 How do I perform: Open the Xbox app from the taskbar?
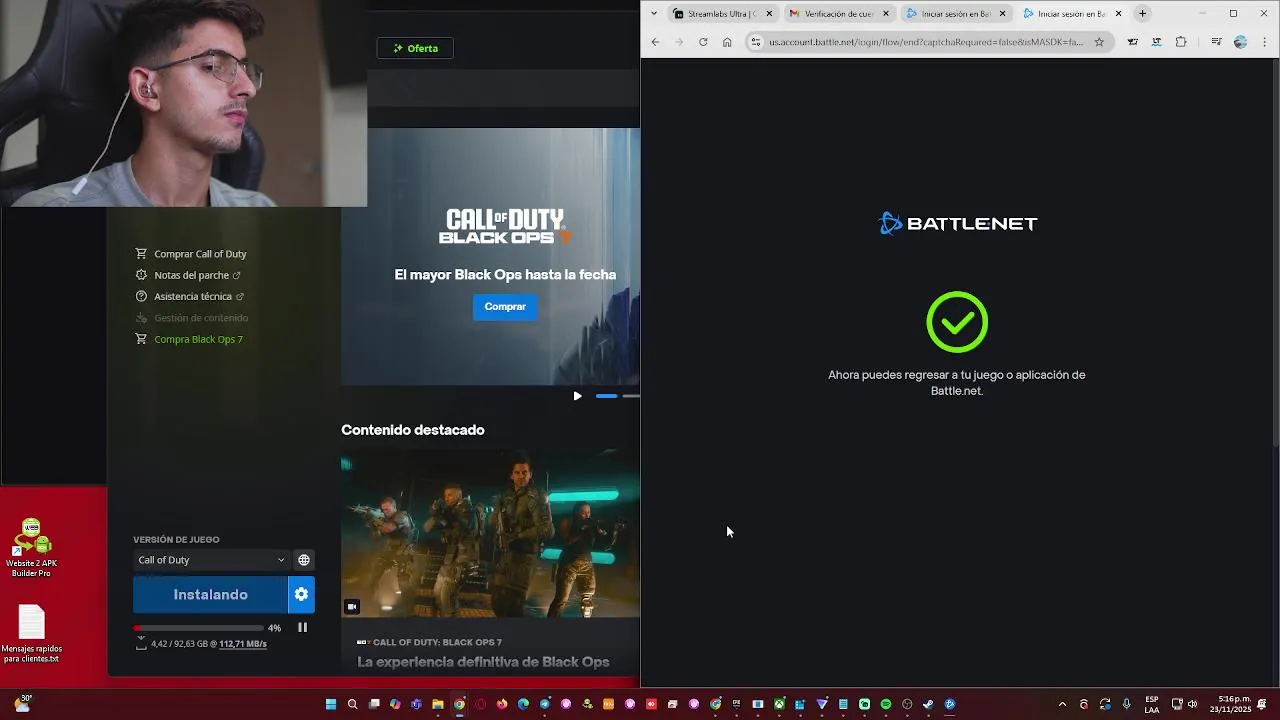point(779,704)
